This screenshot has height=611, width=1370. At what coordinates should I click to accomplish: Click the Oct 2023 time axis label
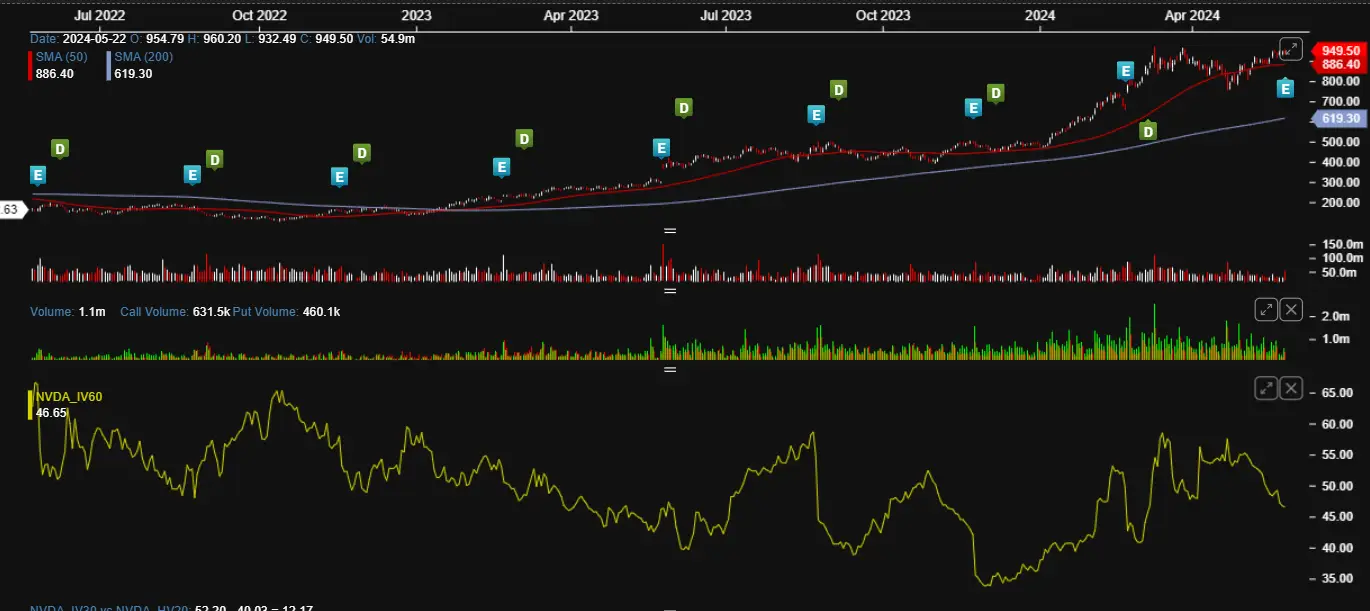click(883, 15)
